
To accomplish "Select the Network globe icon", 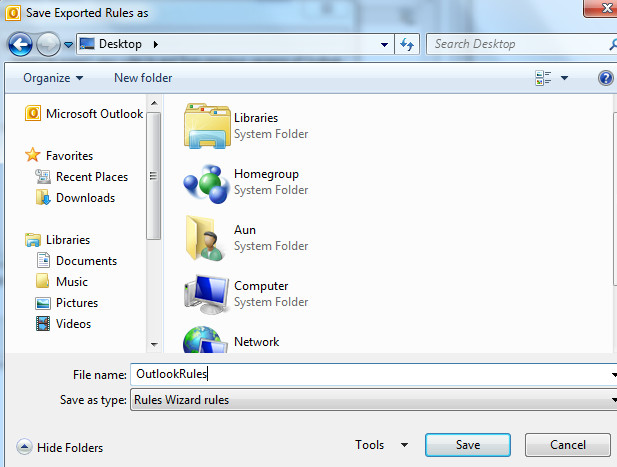I will 205,340.
